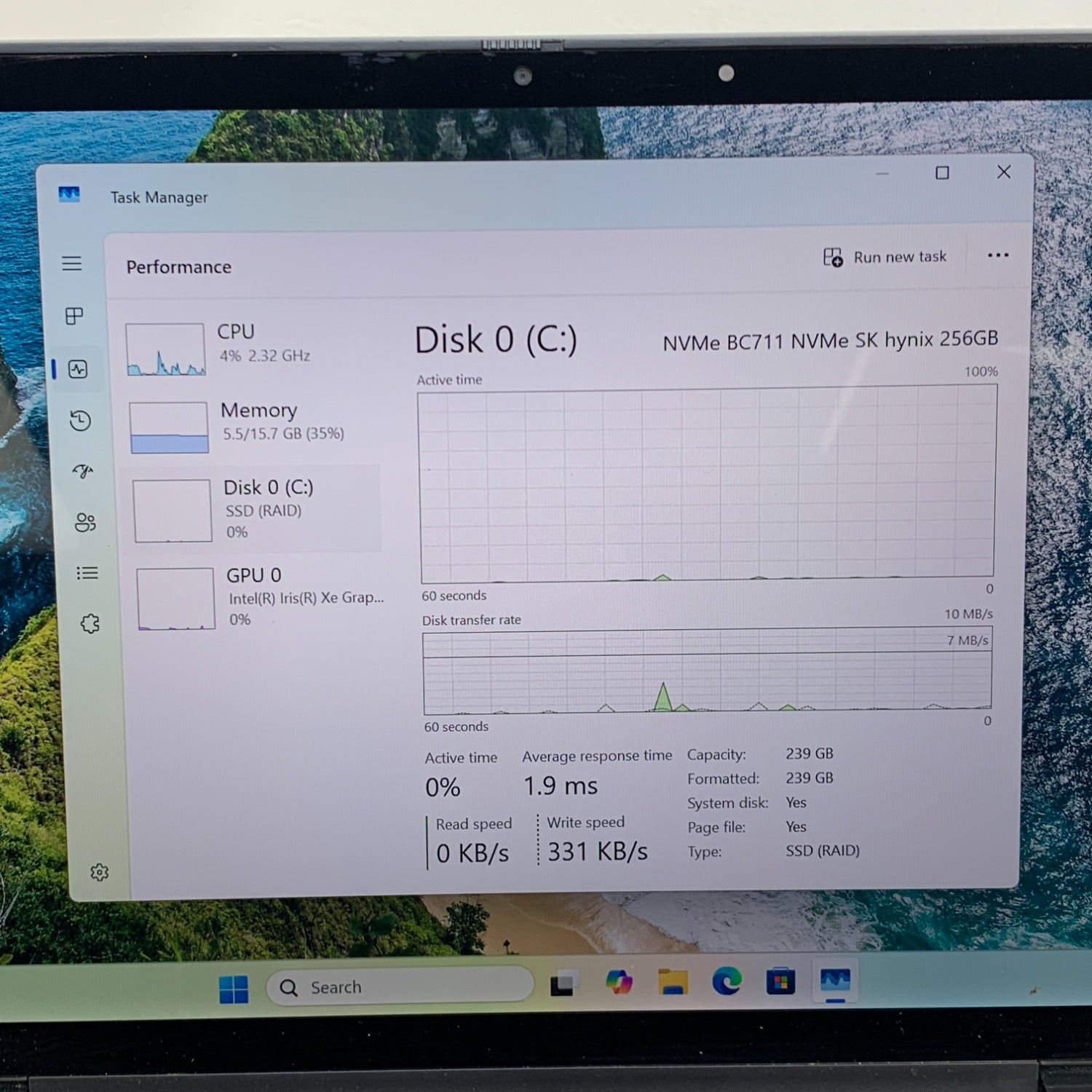The image size is (1092, 1092).
Task: Click the Disk active time graph
Action: pyautogui.click(x=707, y=485)
